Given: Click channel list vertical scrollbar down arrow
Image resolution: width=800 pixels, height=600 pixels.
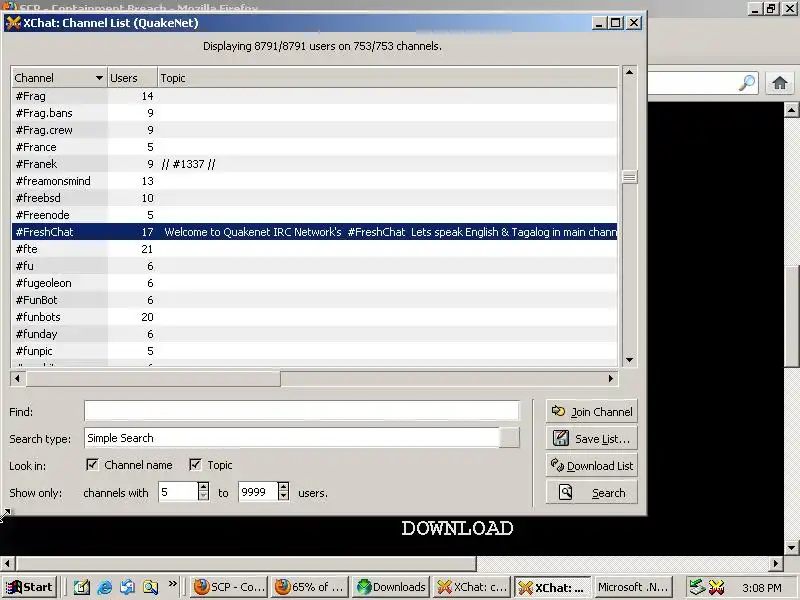Looking at the screenshot, I should click(630, 360).
